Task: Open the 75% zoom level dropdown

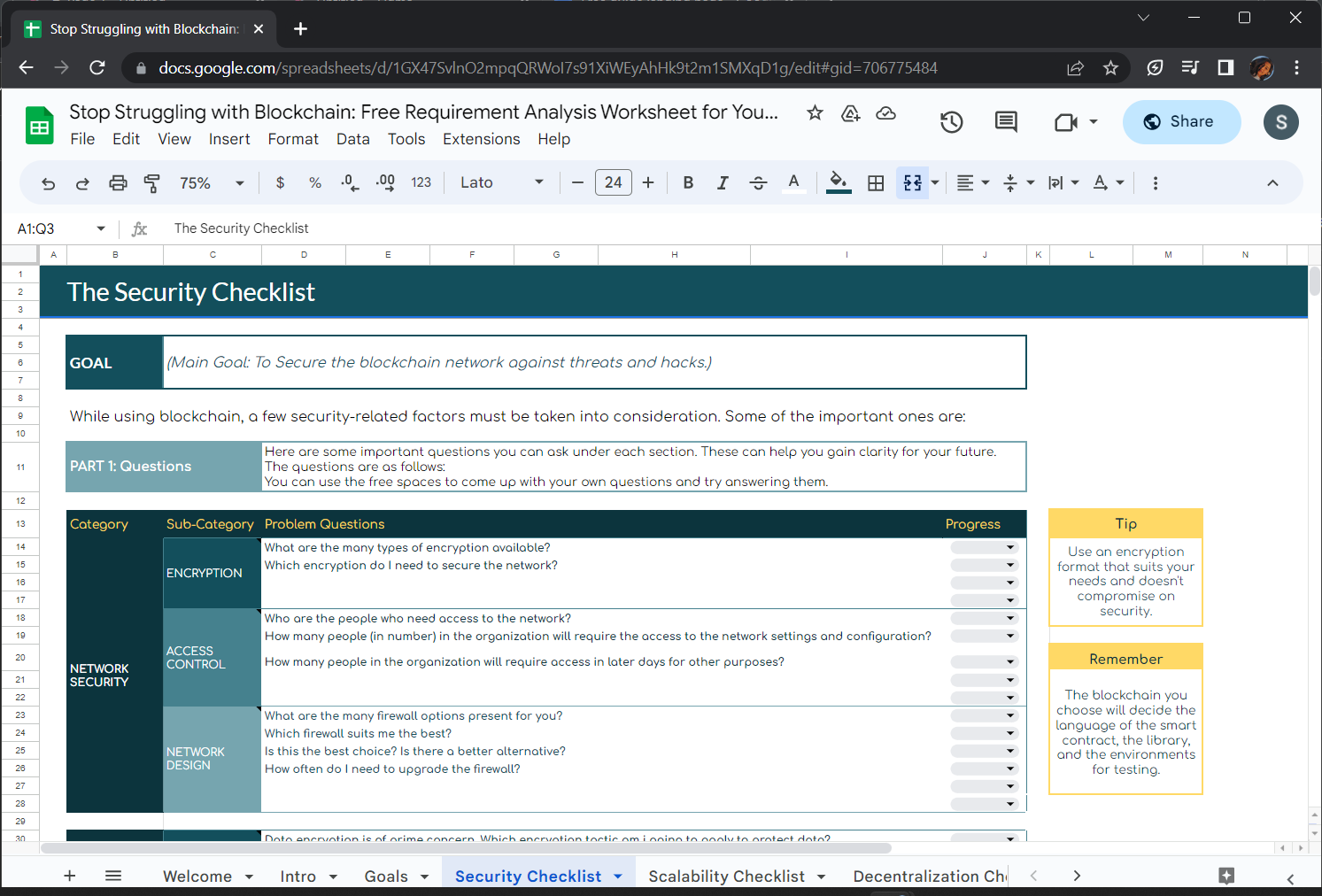Action: 212,183
